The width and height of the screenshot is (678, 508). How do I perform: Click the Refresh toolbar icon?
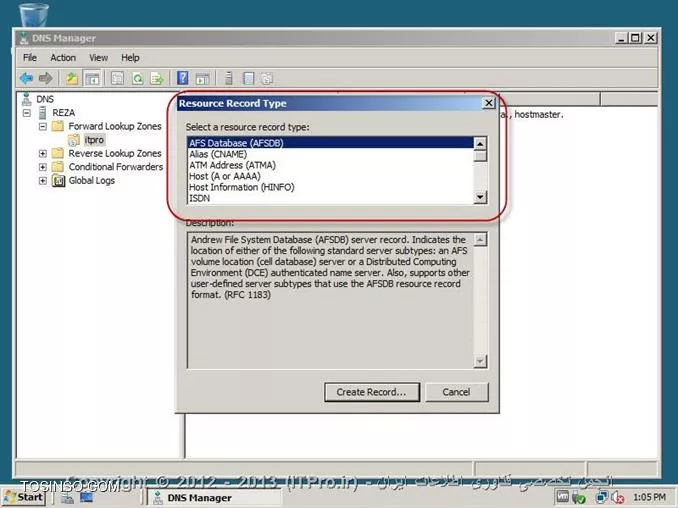138,78
